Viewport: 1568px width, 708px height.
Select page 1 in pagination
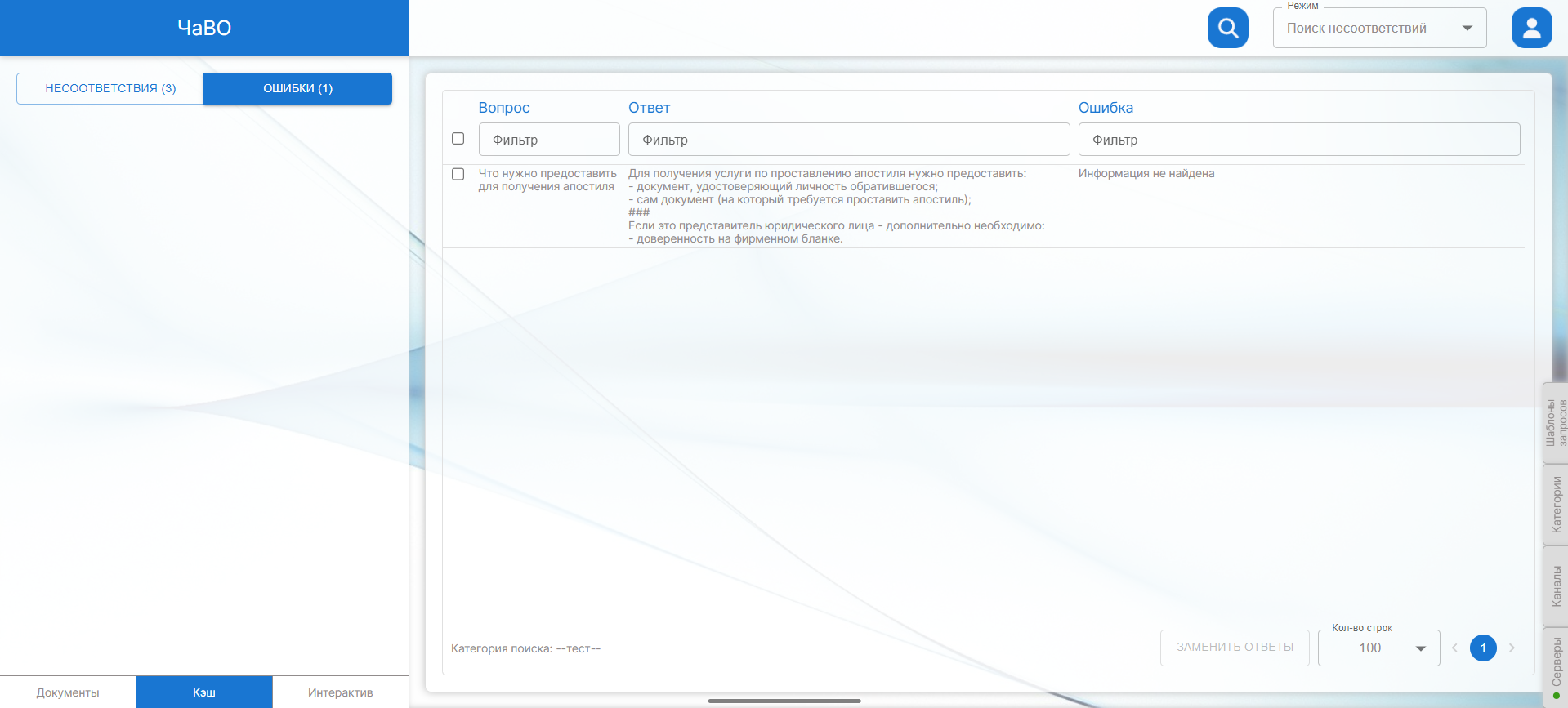(1483, 648)
